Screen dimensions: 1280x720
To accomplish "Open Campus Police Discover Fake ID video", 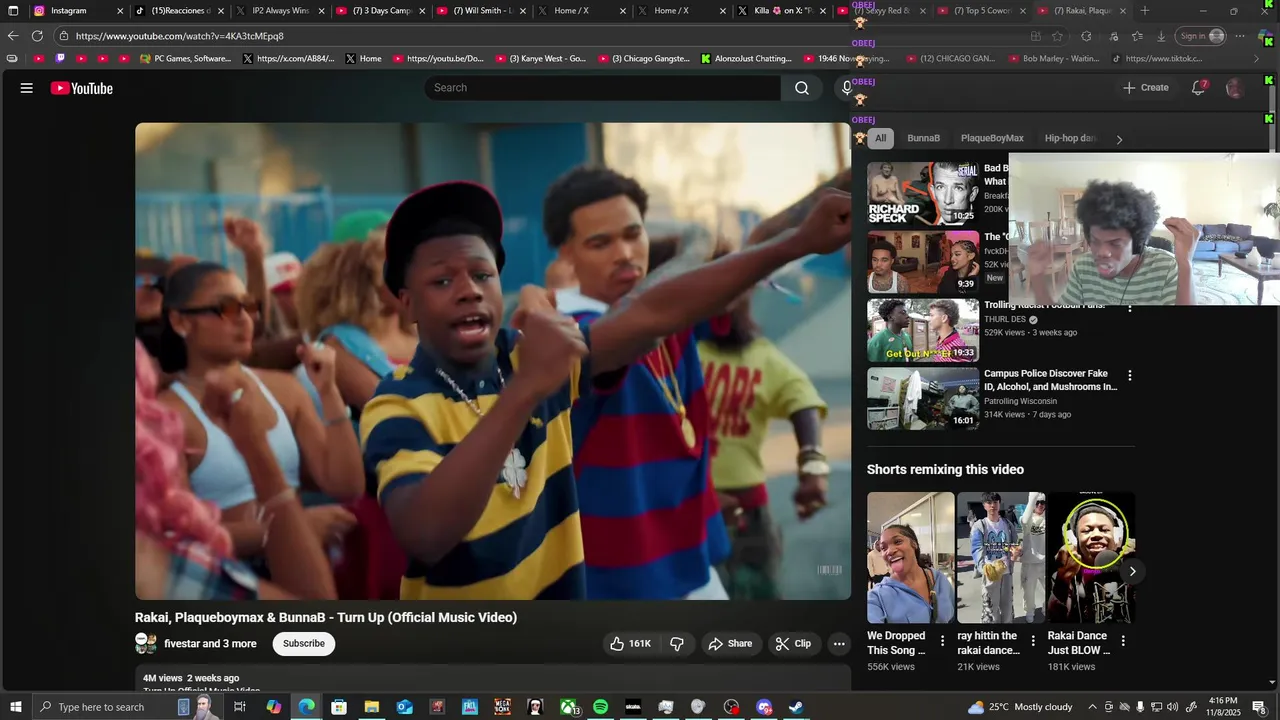I will tap(1050, 380).
